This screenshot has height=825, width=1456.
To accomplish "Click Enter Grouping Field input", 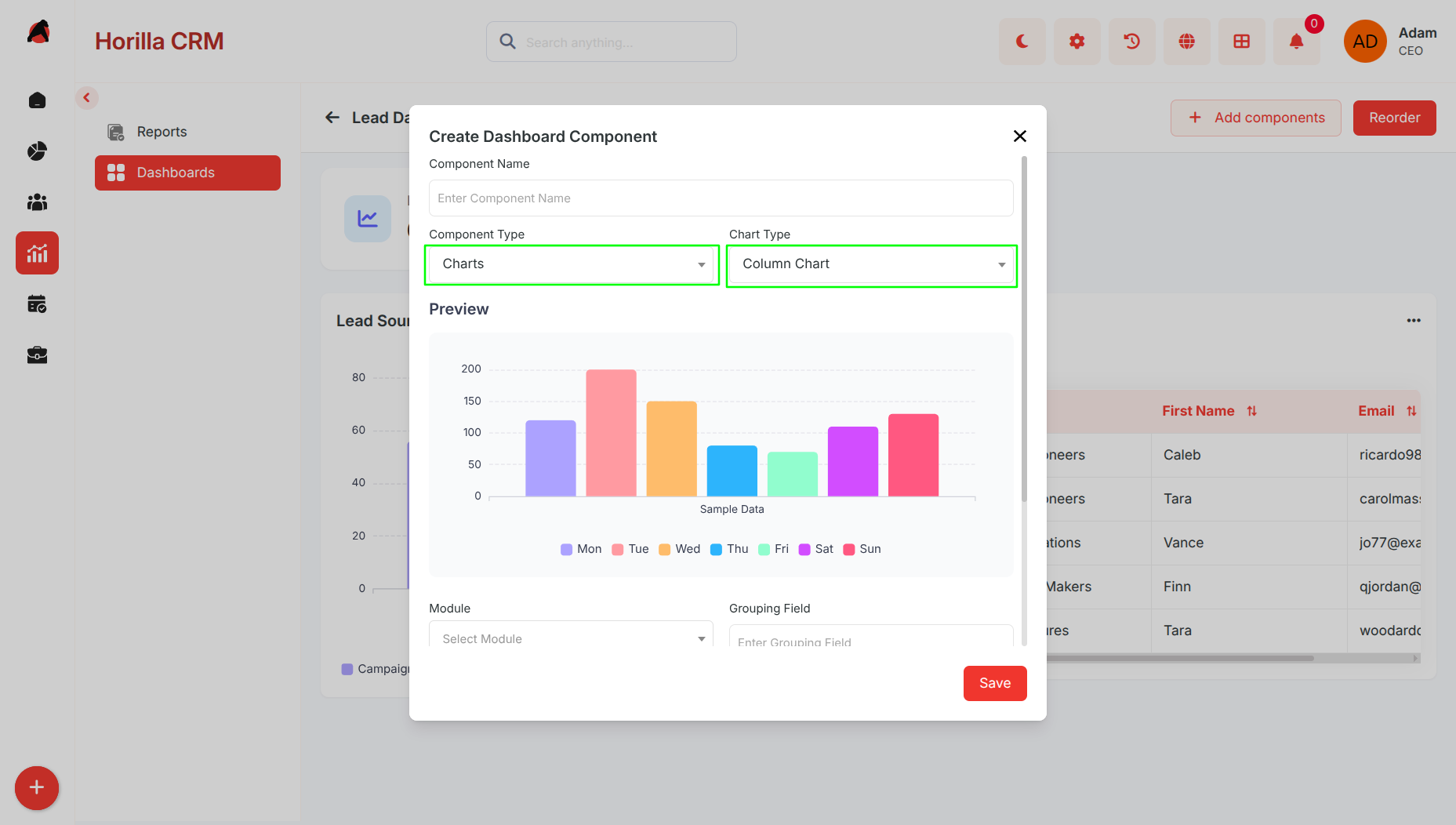I will point(870,637).
